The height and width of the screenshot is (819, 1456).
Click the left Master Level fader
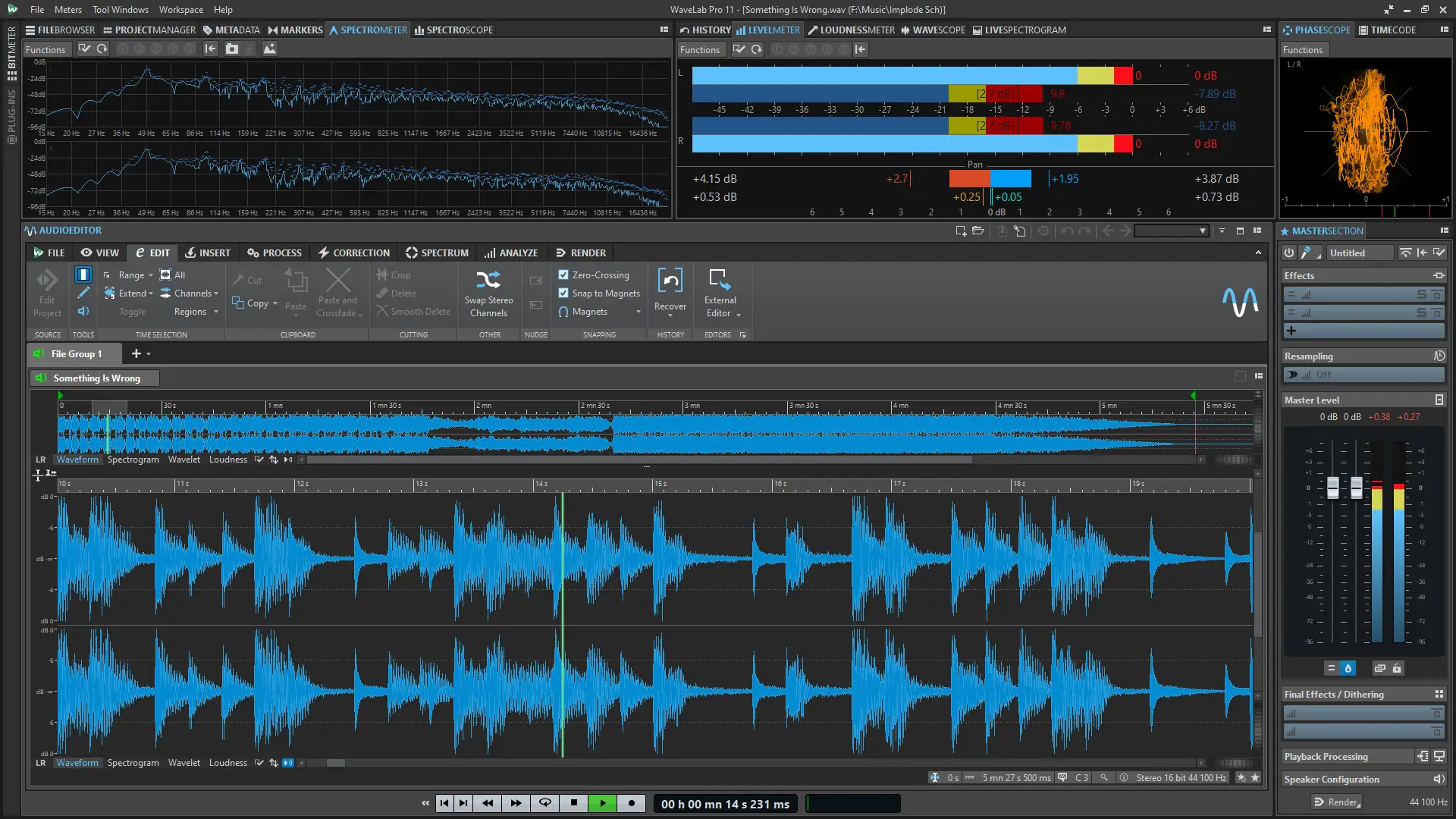point(1332,488)
